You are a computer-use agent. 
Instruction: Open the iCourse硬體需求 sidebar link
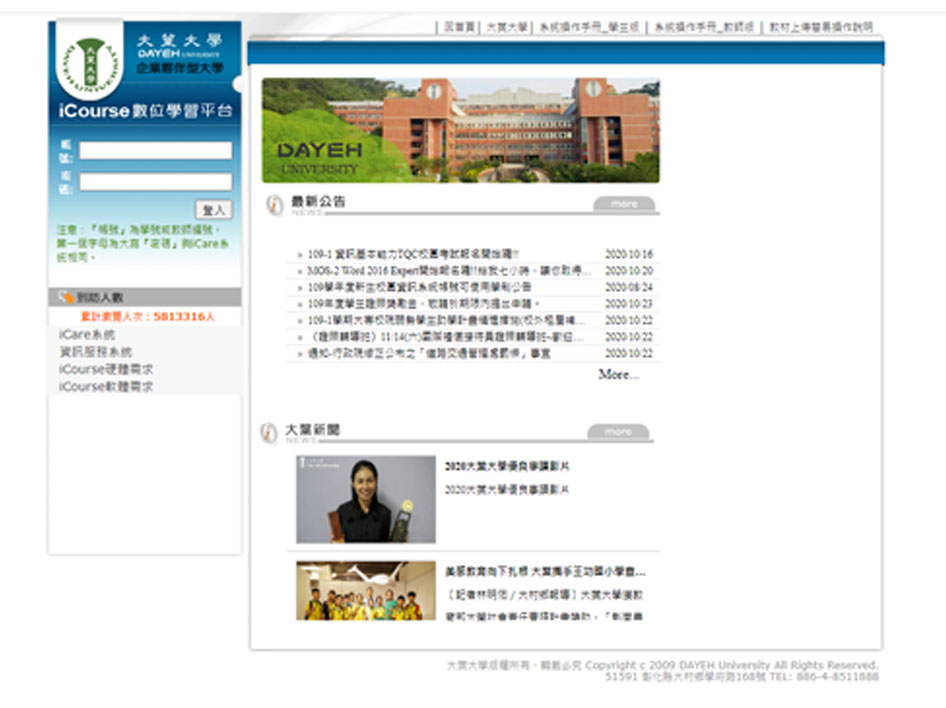point(106,369)
